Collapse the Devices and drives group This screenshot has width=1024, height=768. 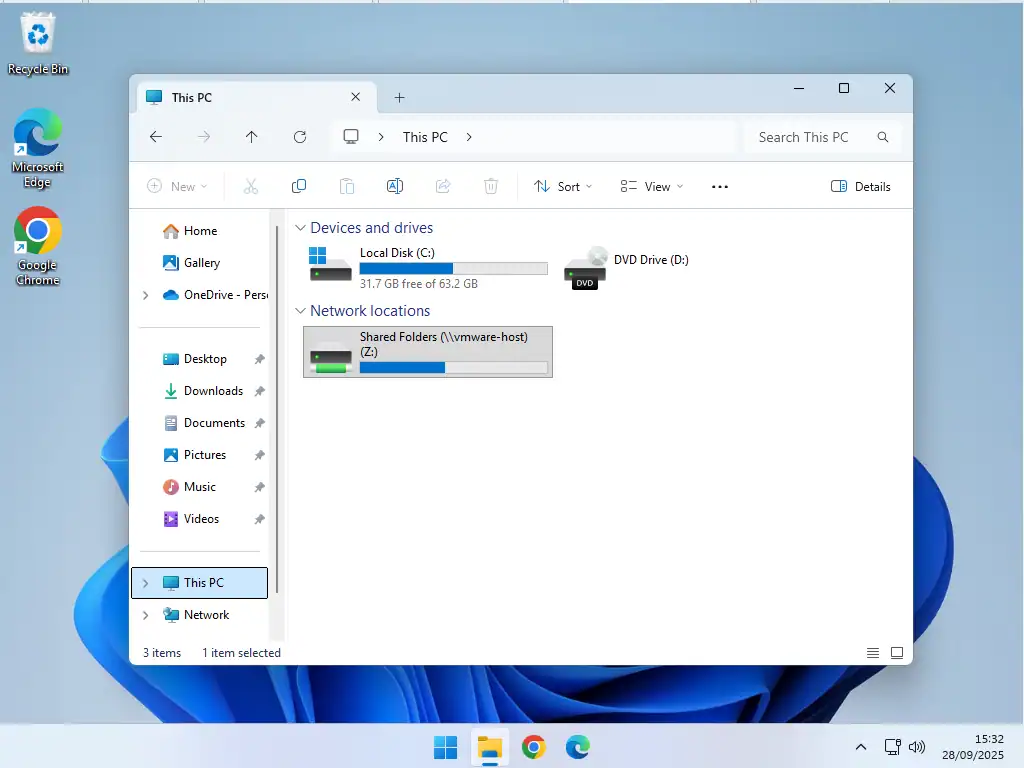(300, 228)
